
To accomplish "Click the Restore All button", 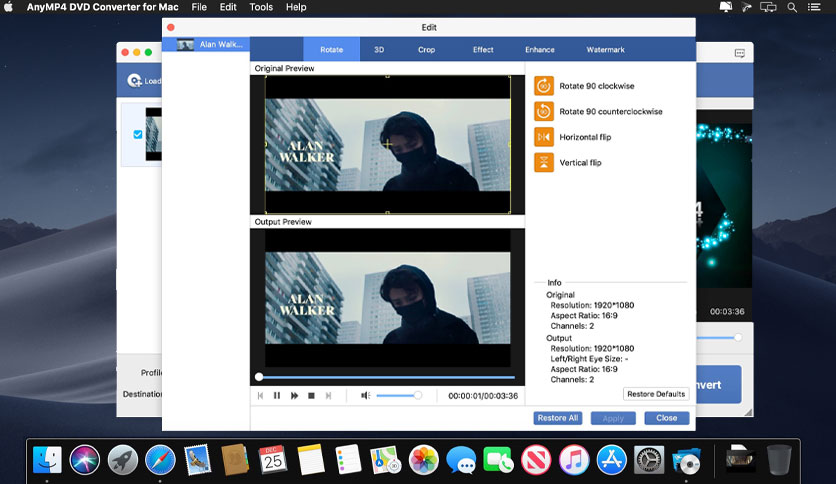I will 558,418.
